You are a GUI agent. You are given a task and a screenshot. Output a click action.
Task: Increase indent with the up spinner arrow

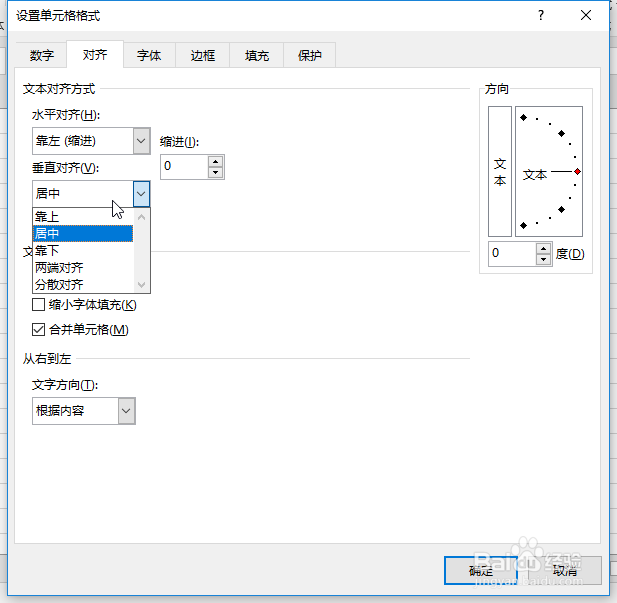pyautogui.click(x=215, y=161)
